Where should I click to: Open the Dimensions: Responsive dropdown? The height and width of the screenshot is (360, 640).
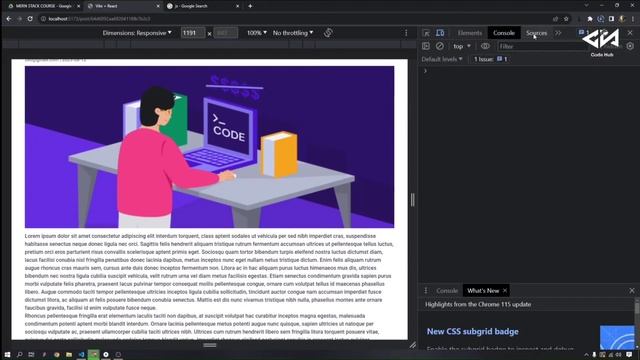click(x=137, y=33)
